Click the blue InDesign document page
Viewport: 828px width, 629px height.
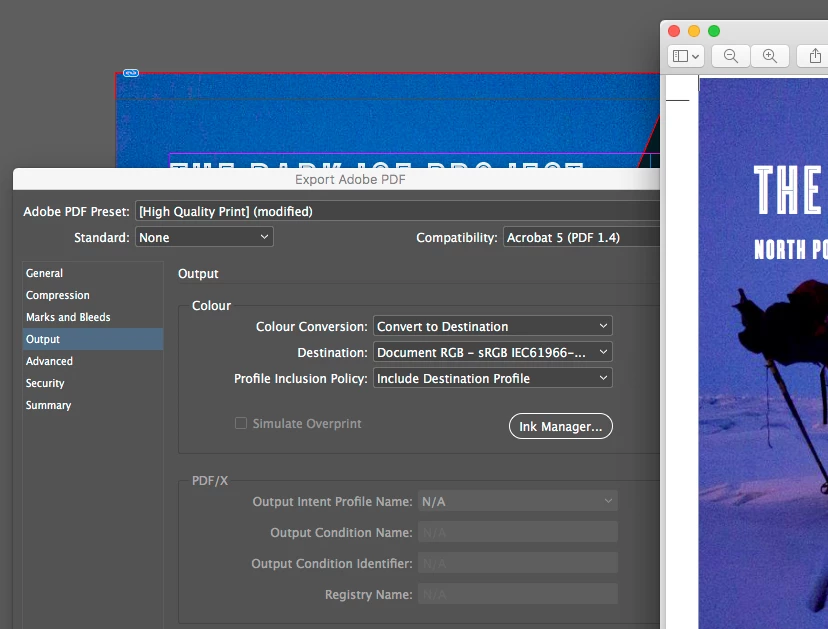387,120
